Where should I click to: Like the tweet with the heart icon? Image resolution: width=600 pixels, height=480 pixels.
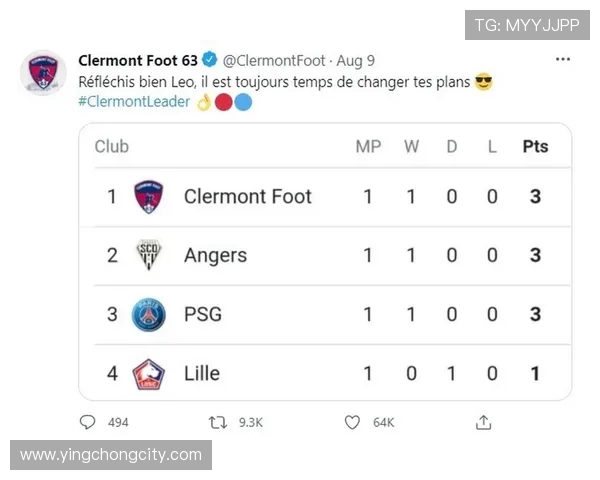[x=352, y=423]
